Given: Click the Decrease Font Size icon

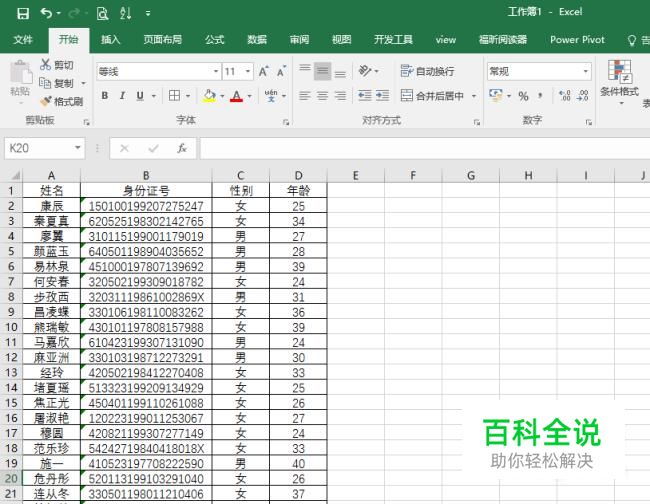Looking at the screenshot, I should 281,71.
